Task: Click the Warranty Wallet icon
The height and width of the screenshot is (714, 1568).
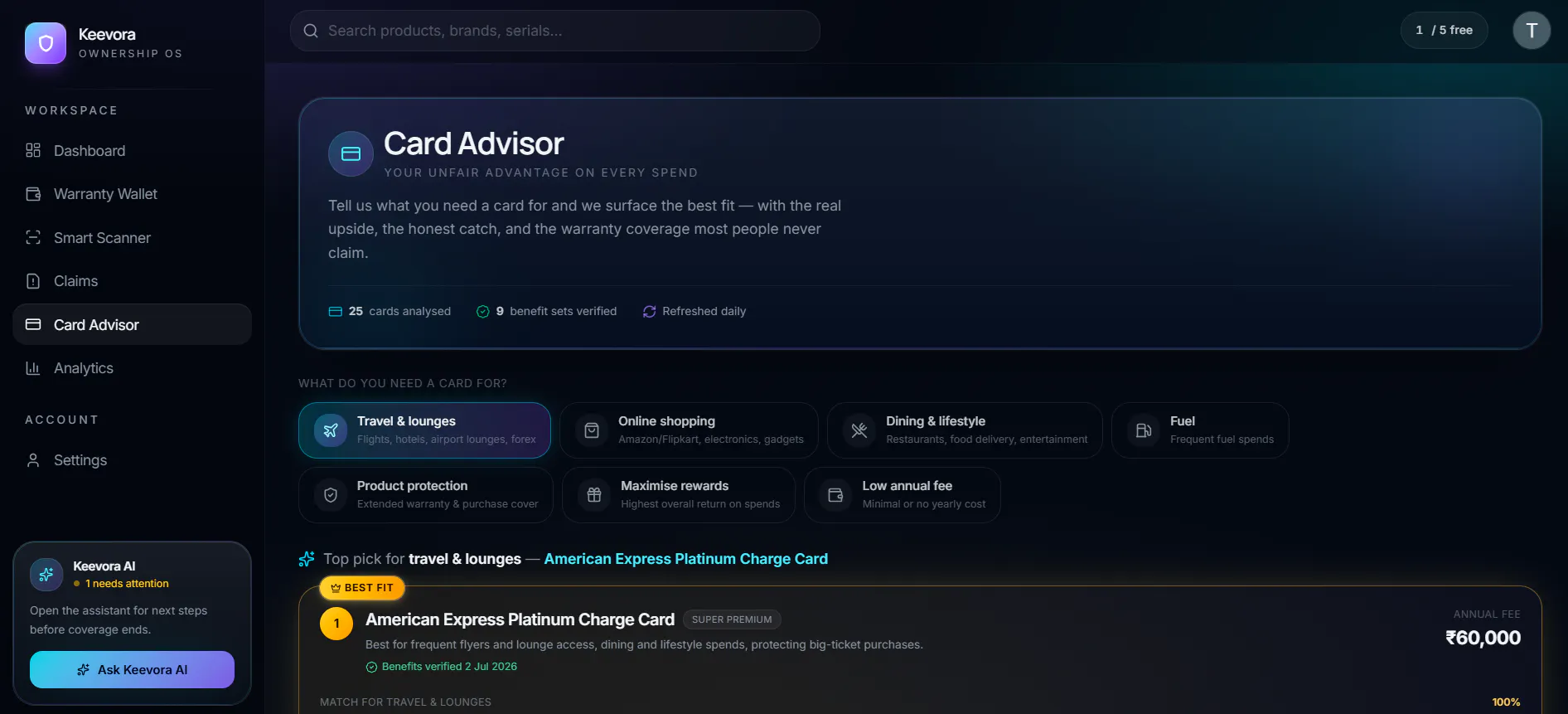Action: [x=33, y=194]
